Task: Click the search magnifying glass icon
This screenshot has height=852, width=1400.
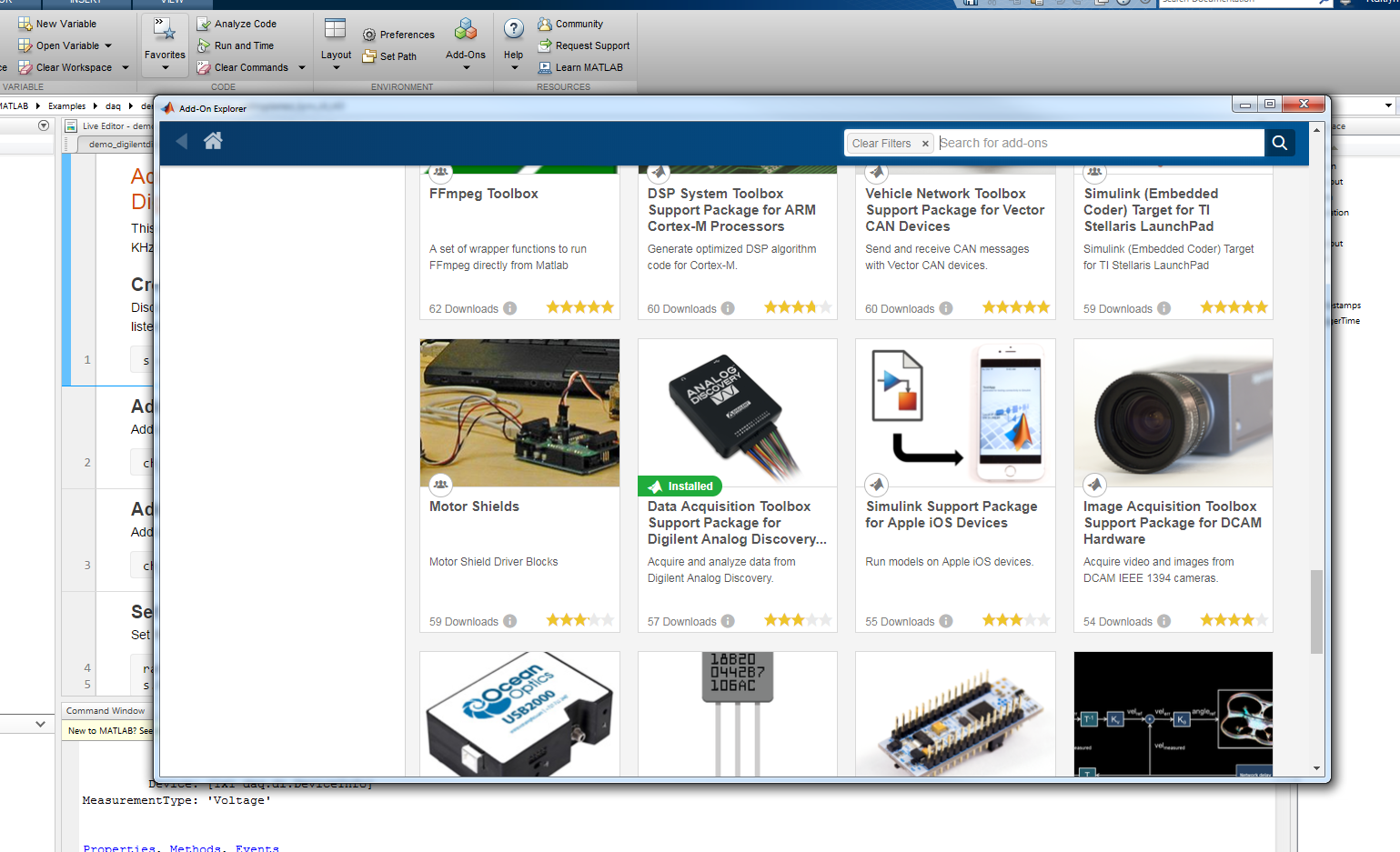Action: (1279, 143)
